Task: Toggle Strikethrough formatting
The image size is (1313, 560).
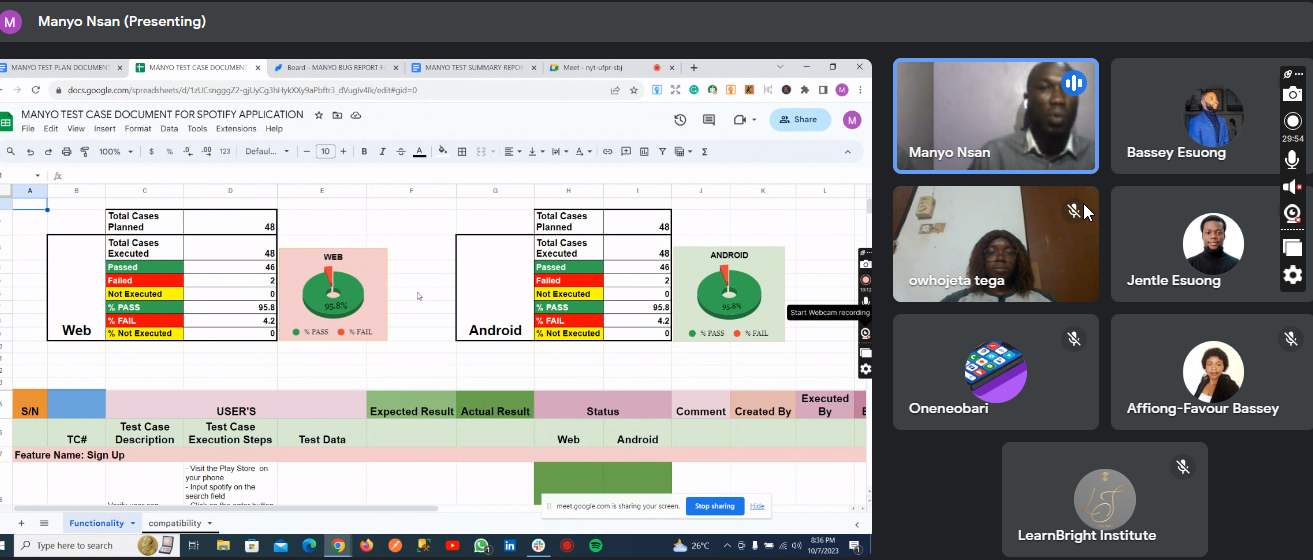Action: 401,152
